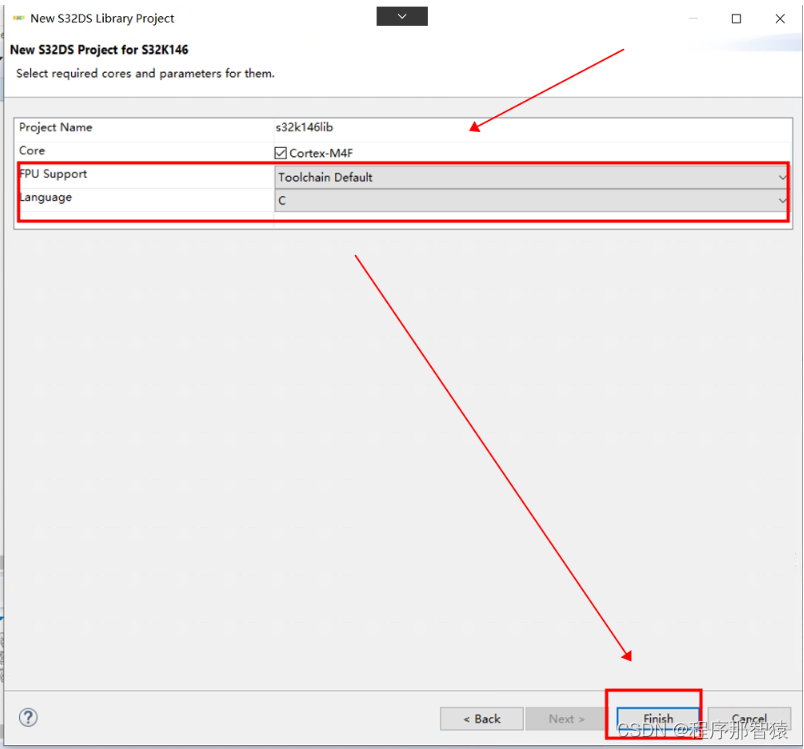Screen dimensions: 804x749
Task: Click the Finish button
Action: (658, 719)
